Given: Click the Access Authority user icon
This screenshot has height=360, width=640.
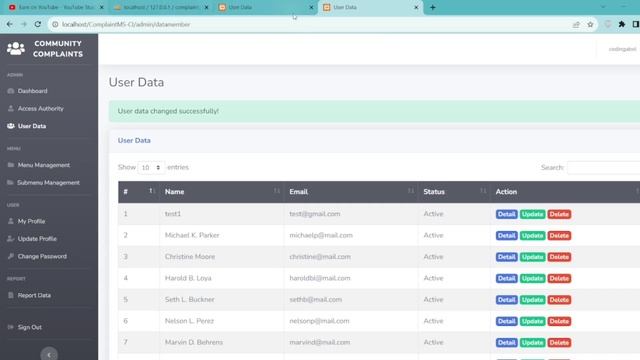Looking at the screenshot, I should [x=11, y=109].
